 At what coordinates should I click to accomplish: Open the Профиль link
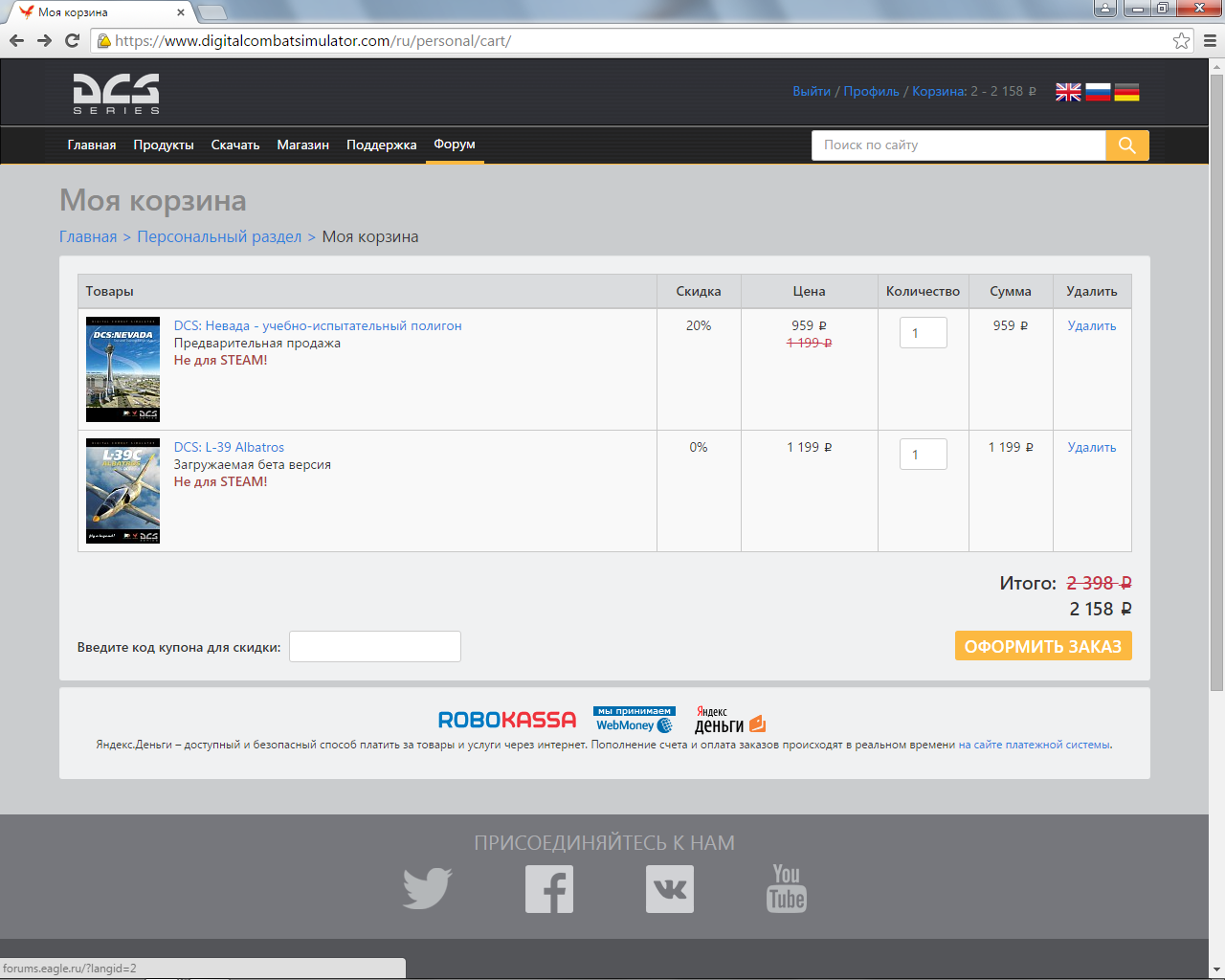tap(872, 91)
